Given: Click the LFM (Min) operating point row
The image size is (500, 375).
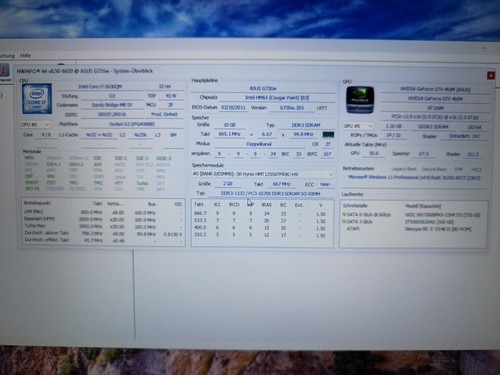Looking at the screenshot, I should pos(103,212).
